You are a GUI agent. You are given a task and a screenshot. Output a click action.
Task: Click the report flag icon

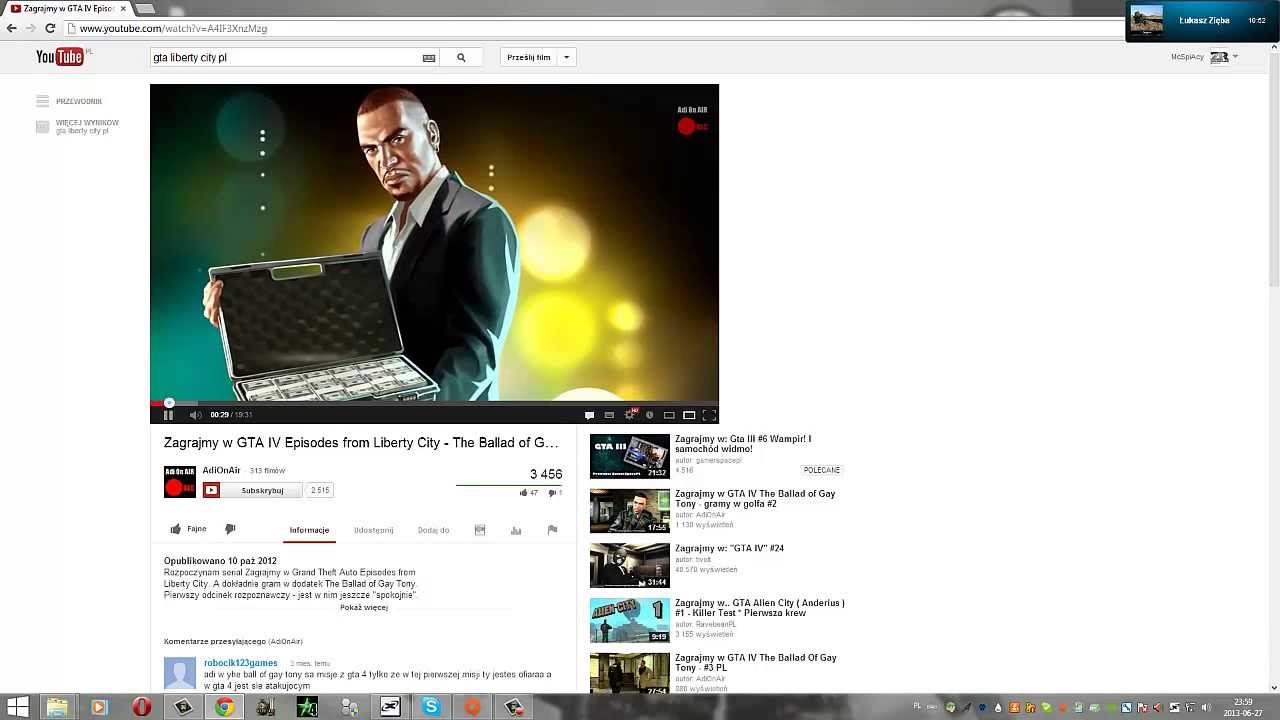[x=552, y=530]
